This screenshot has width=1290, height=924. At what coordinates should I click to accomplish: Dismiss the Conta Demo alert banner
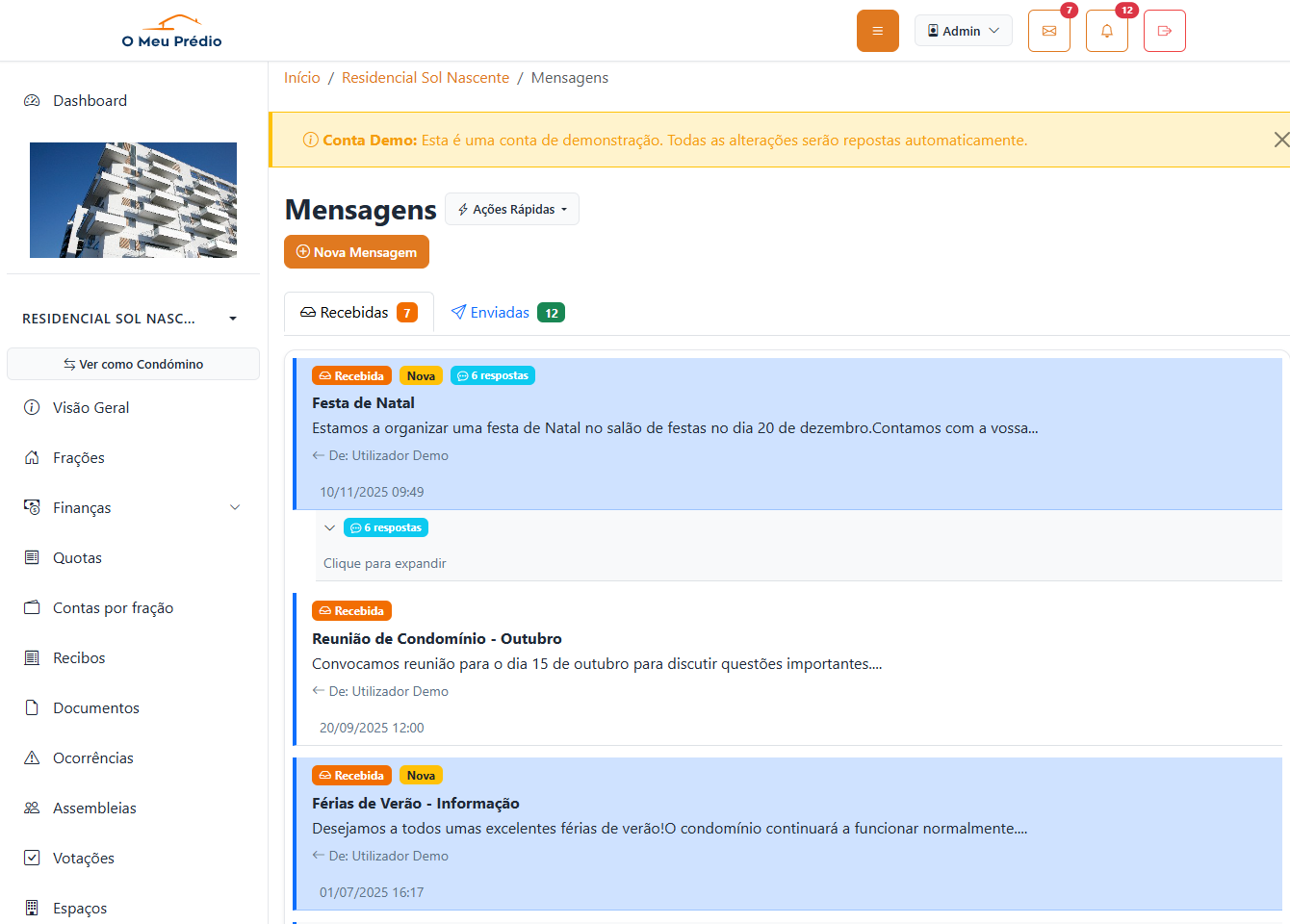click(x=1280, y=140)
